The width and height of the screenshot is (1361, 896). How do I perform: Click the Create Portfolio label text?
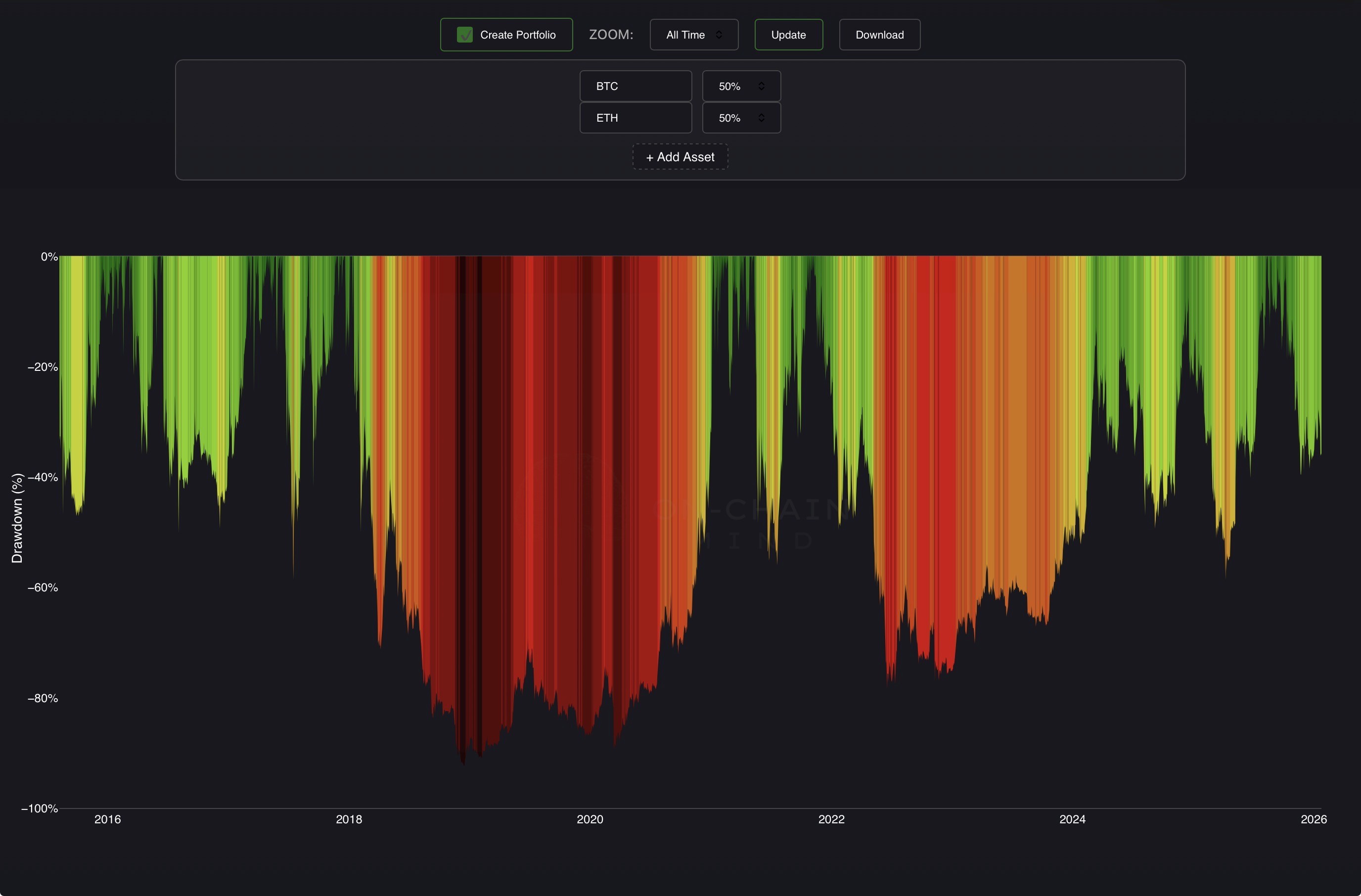click(517, 35)
